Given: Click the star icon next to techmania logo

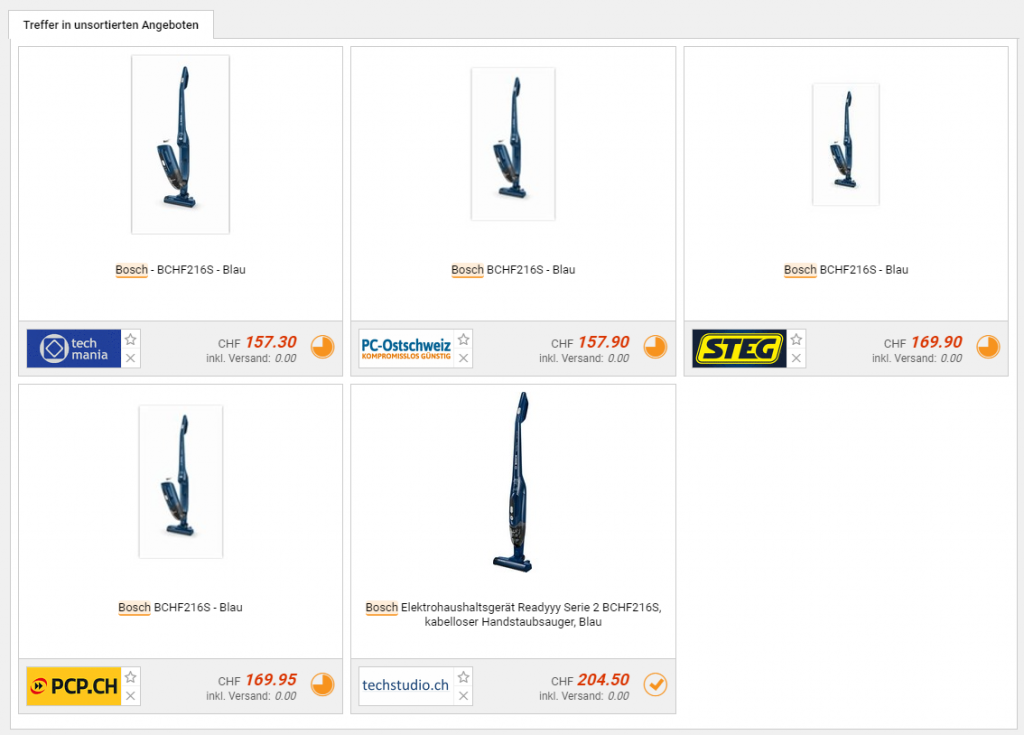Looking at the screenshot, I should click(131, 339).
